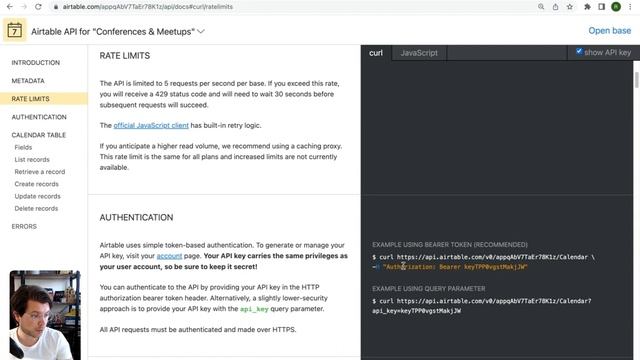The image size is (640, 360).
Task: Reload the current page
Action: (38, 7)
